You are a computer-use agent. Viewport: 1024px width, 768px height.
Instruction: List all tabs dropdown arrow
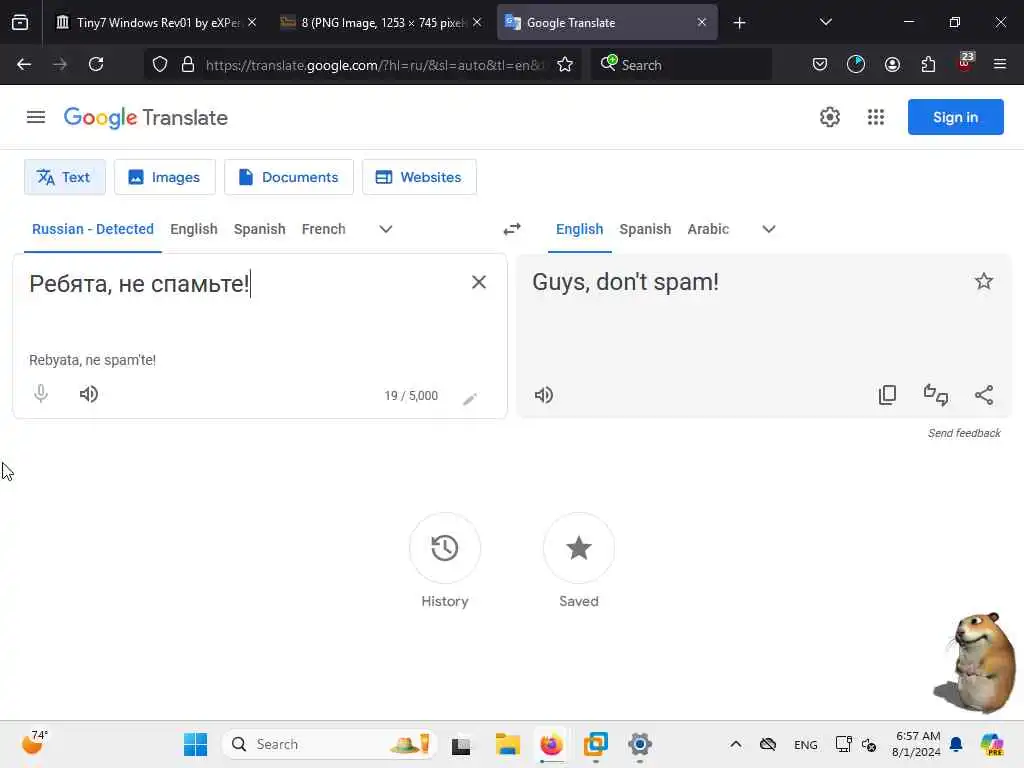(825, 23)
